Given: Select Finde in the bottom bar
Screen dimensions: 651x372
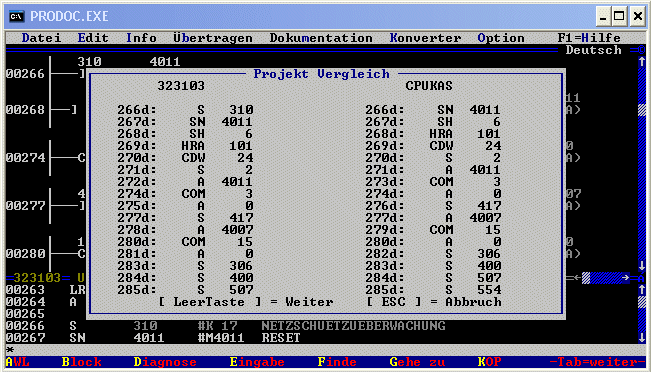Looking at the screenshot, I should pyautogui.click(x=337, y=362).
